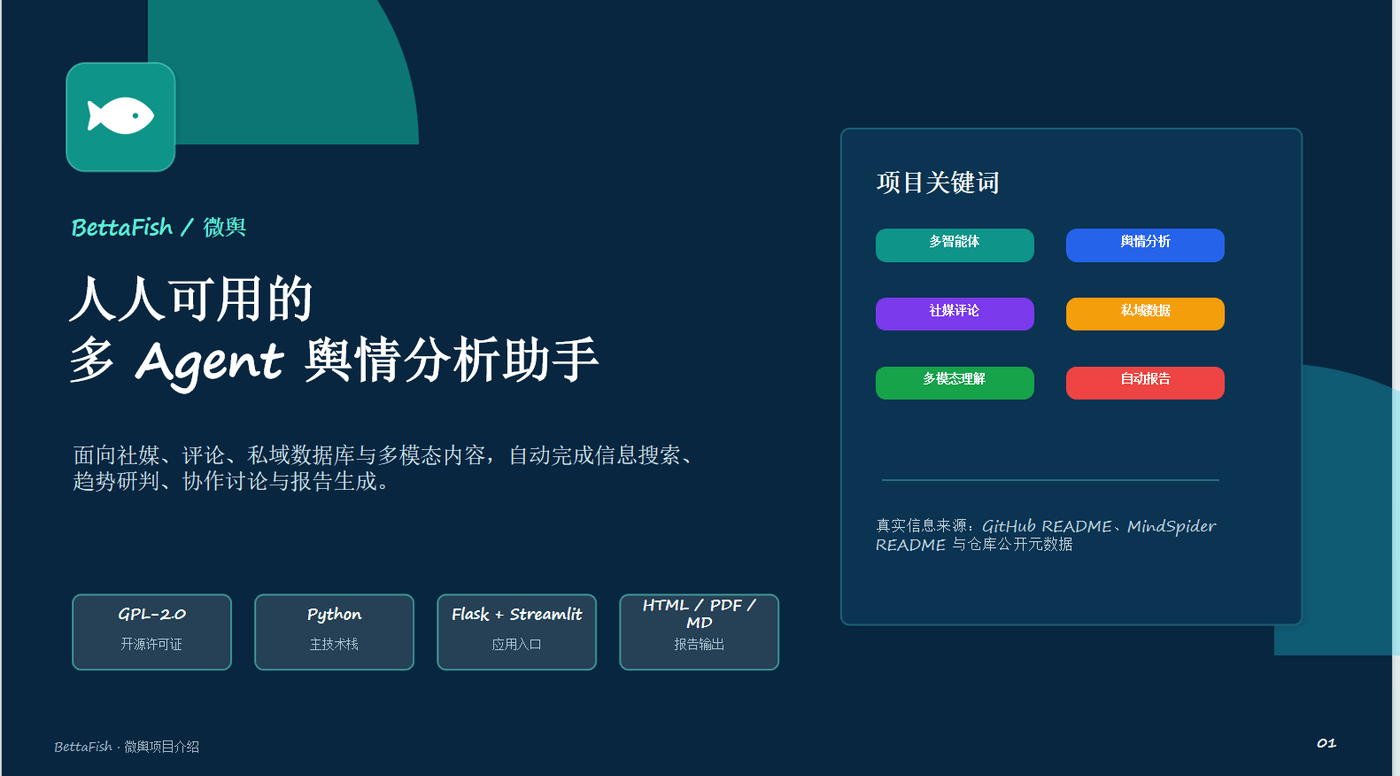This screenshot has height=776, width=1400.
Task: Click the HTML / PDF / MD 报告输出 card
Action: pyautogui.click(x=699, y=632)
